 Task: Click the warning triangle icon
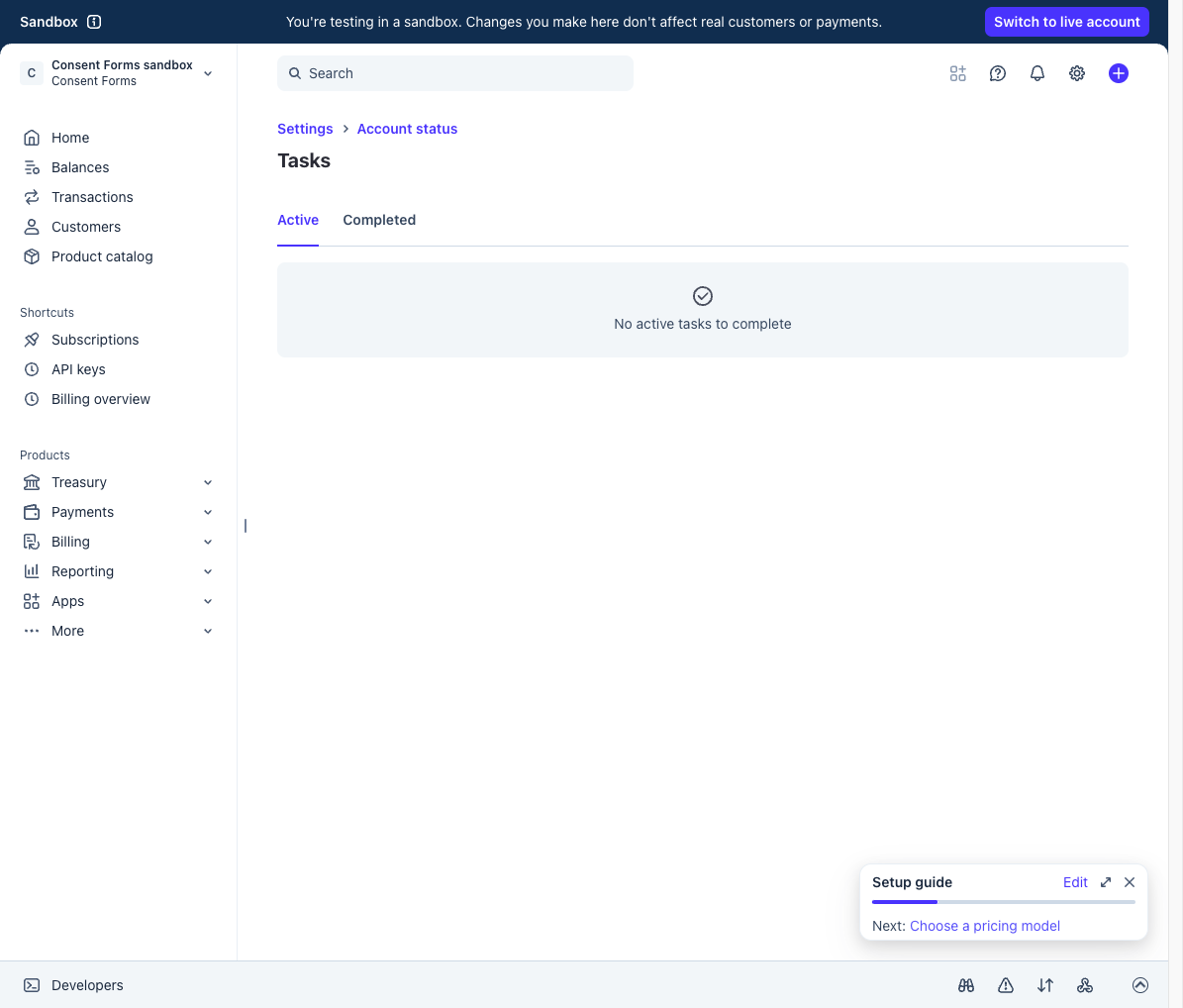click(1006, 985)
